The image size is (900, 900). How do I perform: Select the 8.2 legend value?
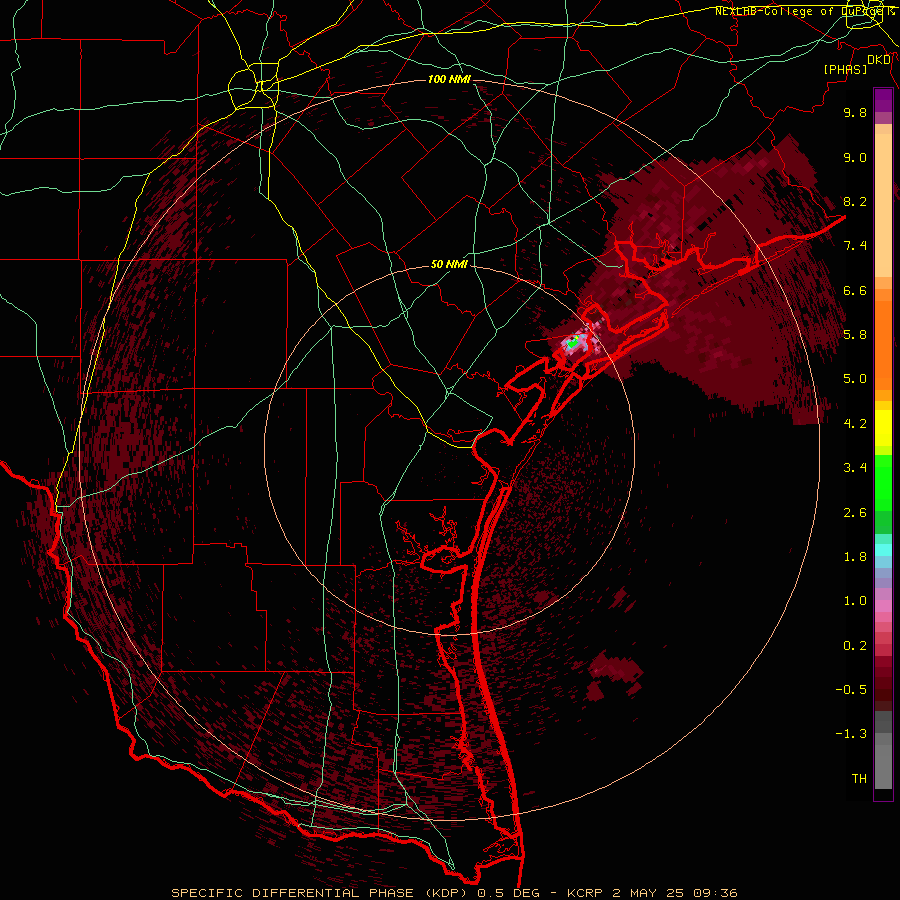[855, 201]
